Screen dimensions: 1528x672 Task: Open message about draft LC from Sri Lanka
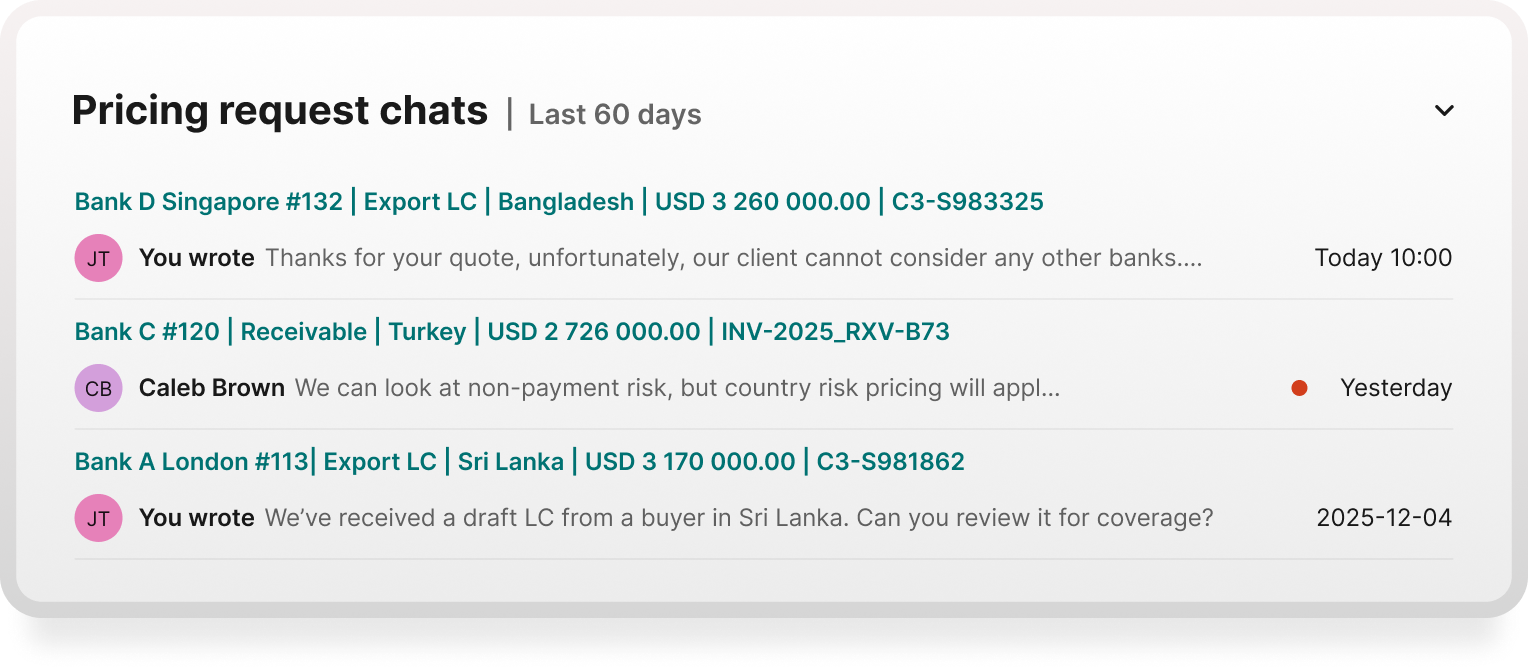pyautogui.click(x=738, y=518)
